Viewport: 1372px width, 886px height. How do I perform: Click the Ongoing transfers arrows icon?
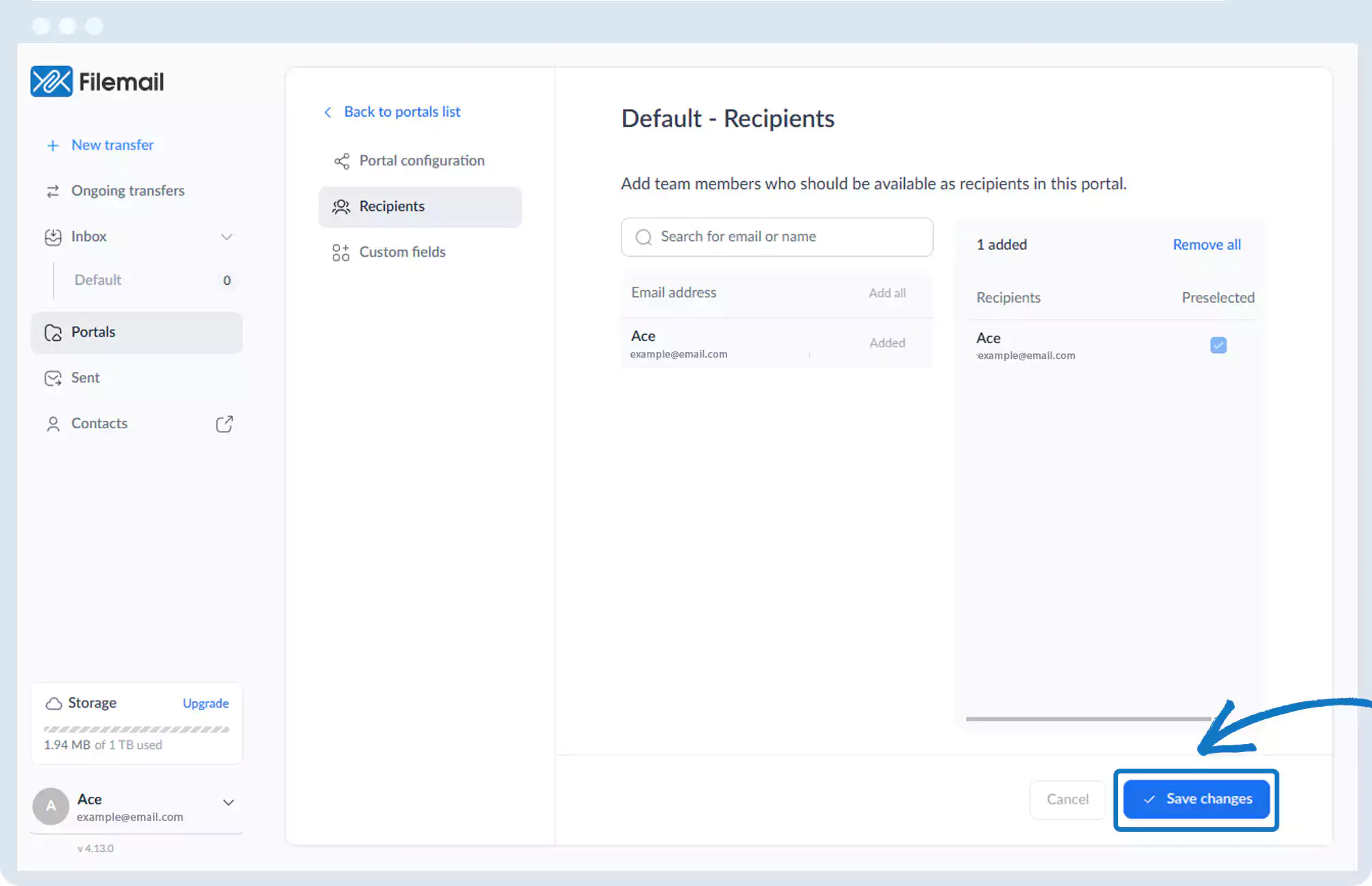pos(53,191)
